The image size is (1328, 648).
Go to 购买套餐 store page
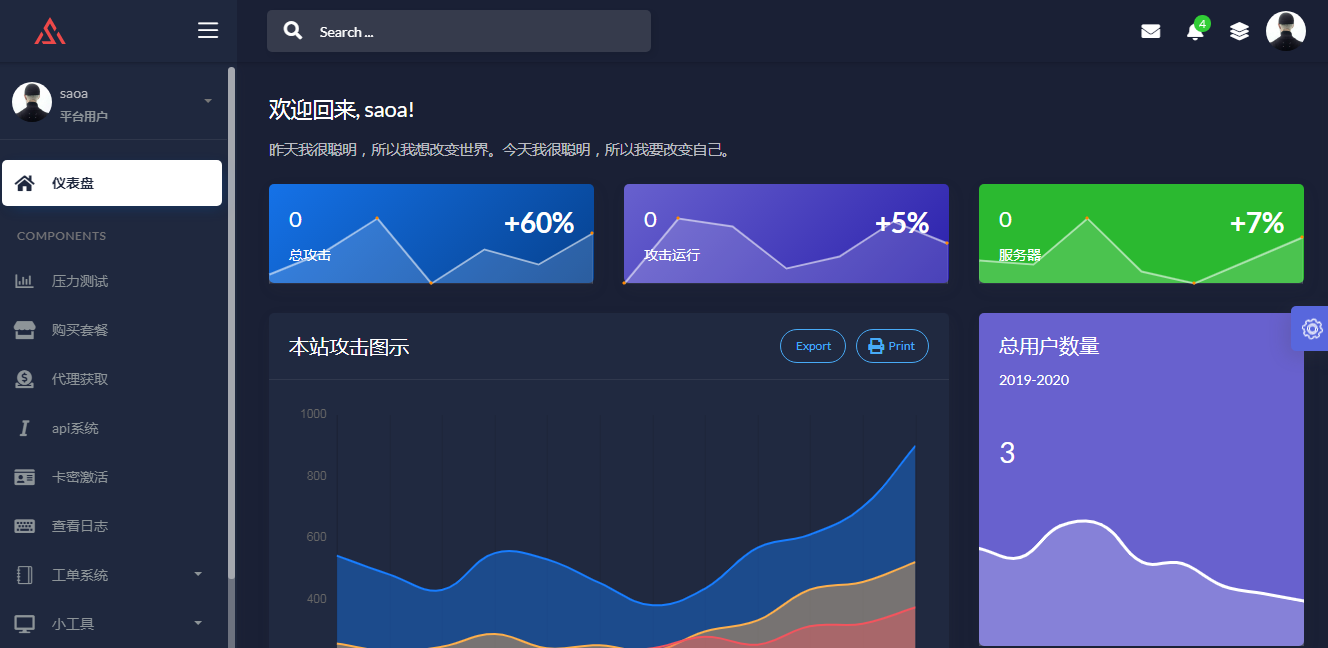point(80,330)
